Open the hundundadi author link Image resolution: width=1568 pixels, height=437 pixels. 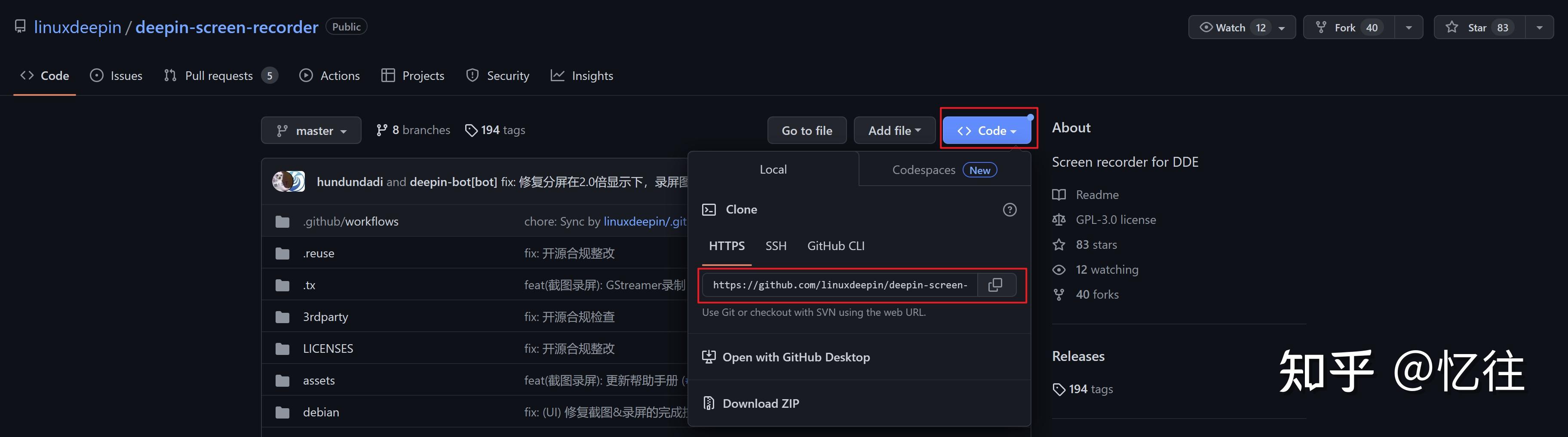coord(350,182)
